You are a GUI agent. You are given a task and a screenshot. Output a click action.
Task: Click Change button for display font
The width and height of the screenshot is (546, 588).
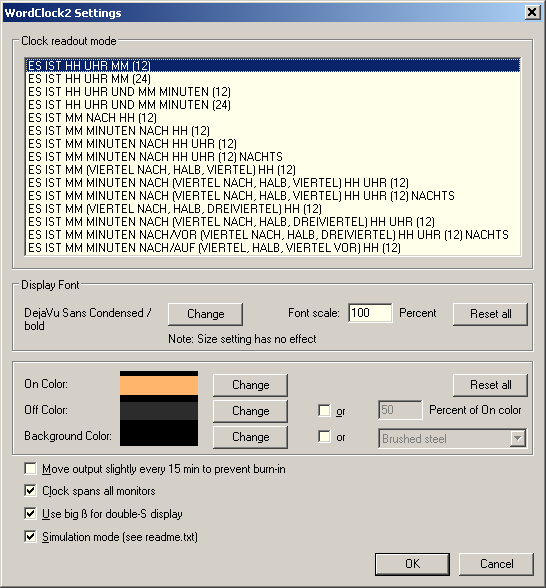coord(206,314)
